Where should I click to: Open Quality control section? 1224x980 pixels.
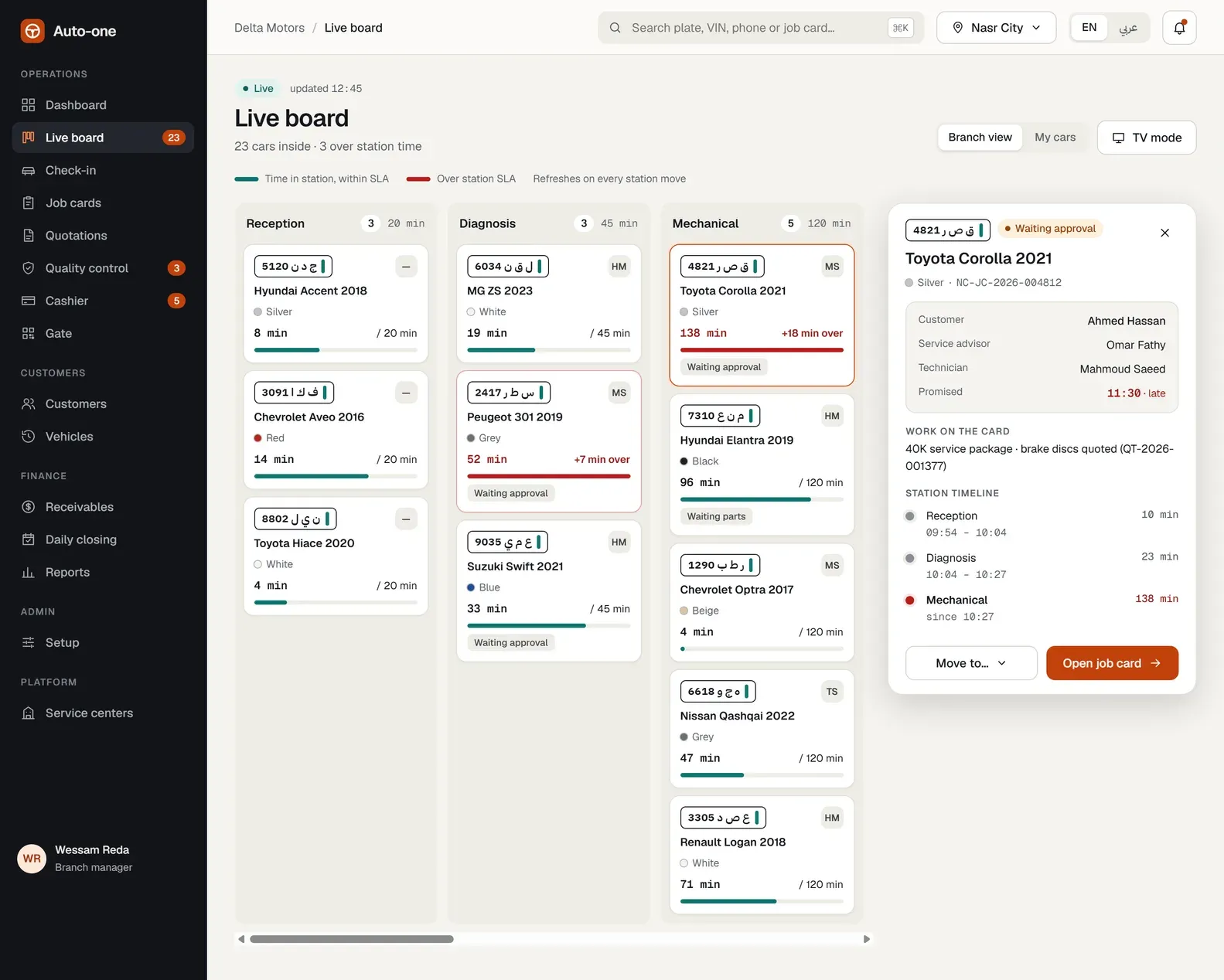[103, 268]
